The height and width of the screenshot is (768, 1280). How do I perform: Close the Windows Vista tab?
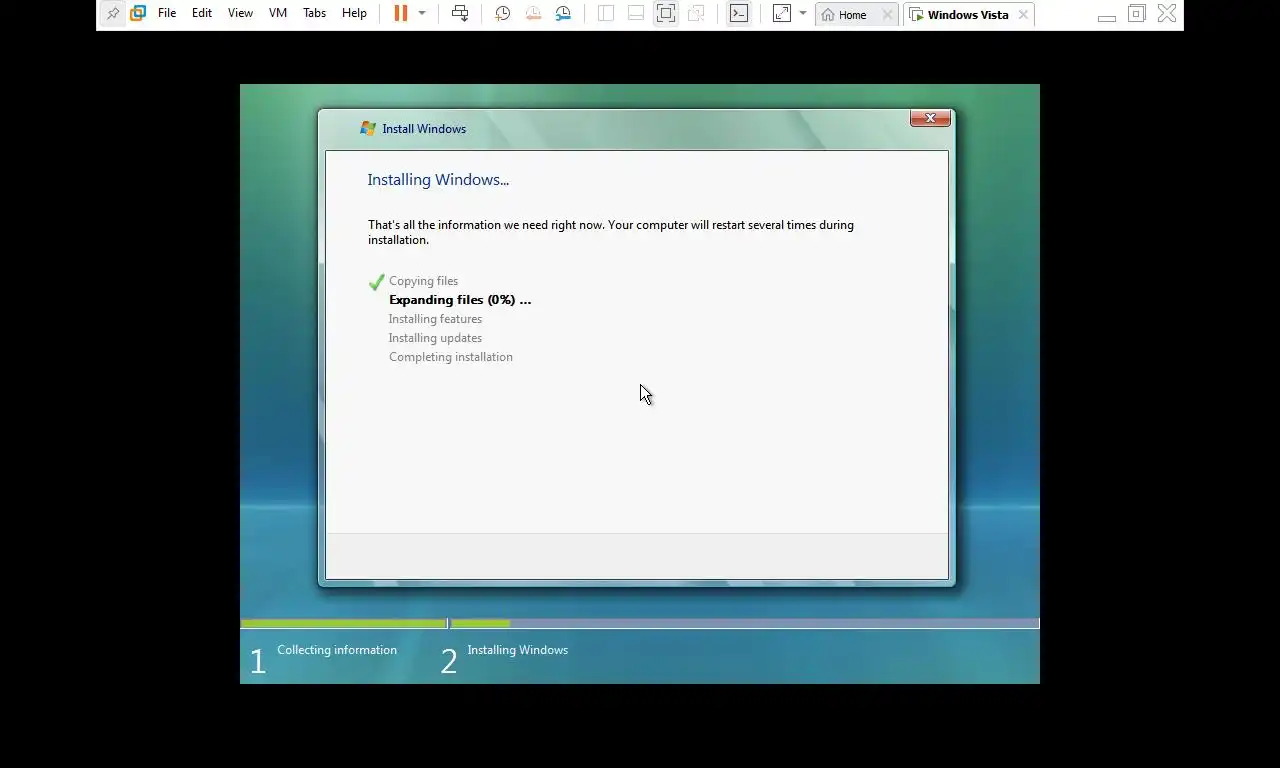[1023, 15]
